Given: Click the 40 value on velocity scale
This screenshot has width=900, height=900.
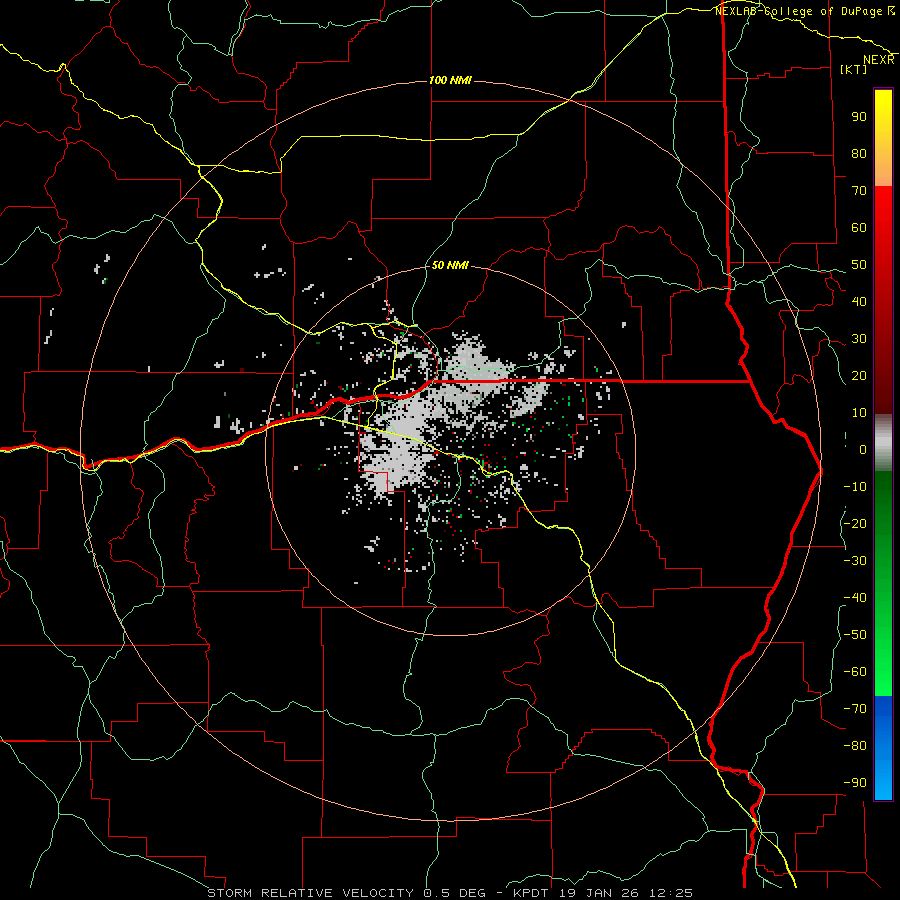Looking at the screenshot, I should 859,301.
